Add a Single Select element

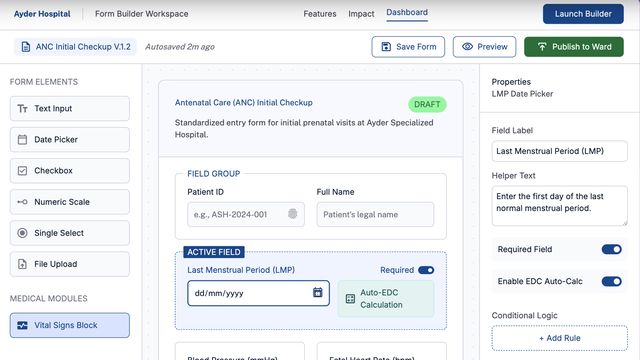(70, 233)
